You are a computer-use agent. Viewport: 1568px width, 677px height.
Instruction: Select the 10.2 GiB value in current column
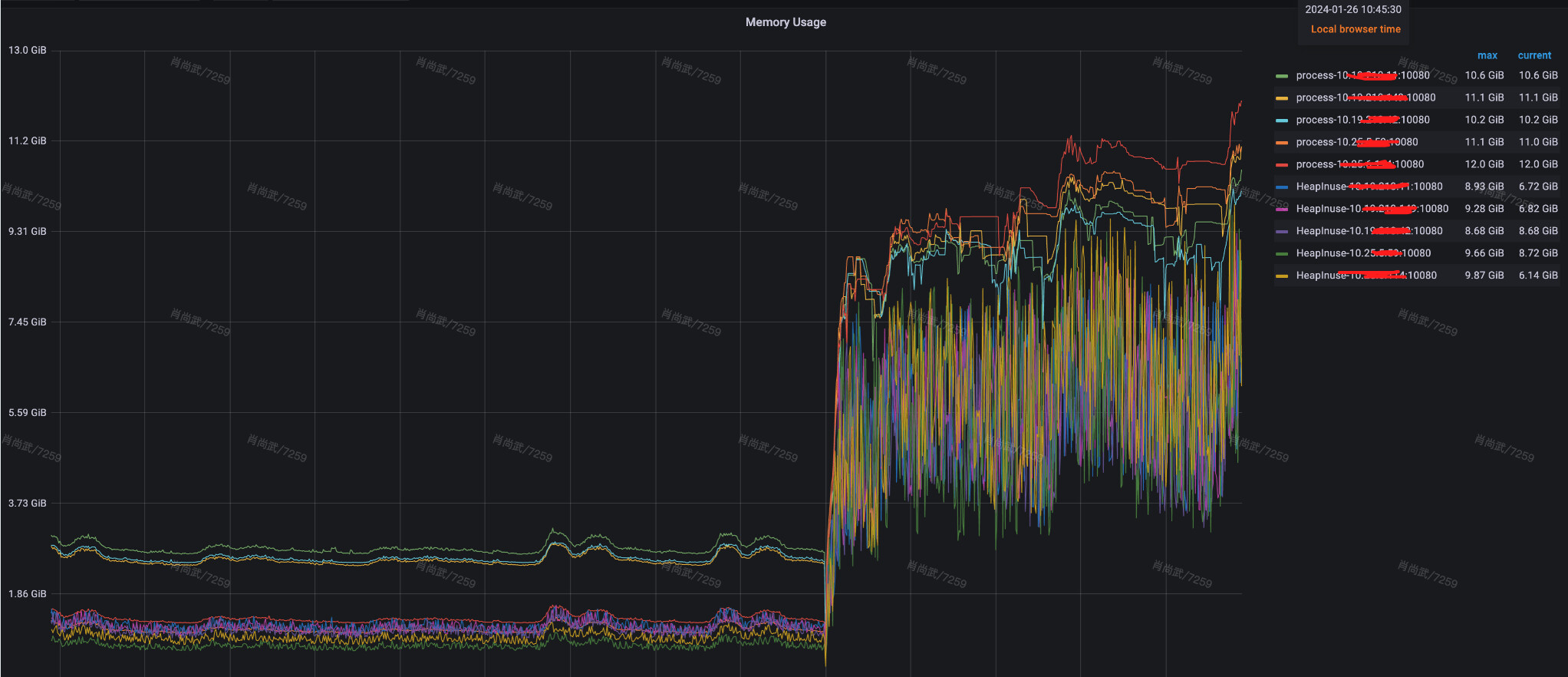tap(1538, 120)
